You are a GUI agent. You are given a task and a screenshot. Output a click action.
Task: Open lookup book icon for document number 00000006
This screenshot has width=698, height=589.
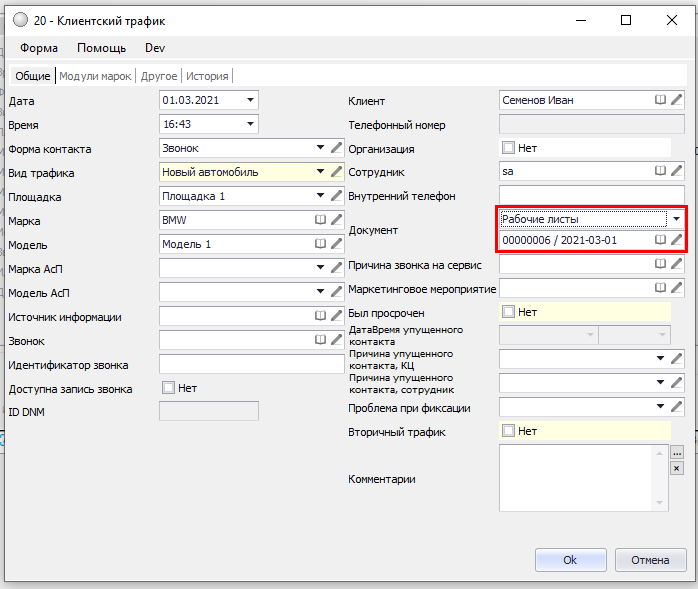point(660,240)
